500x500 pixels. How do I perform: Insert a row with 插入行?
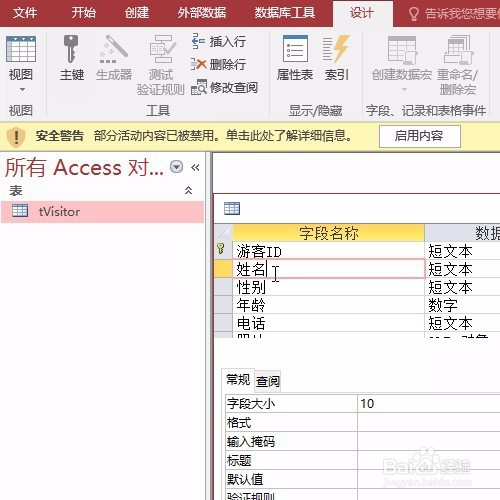click(x=219, y=42)
